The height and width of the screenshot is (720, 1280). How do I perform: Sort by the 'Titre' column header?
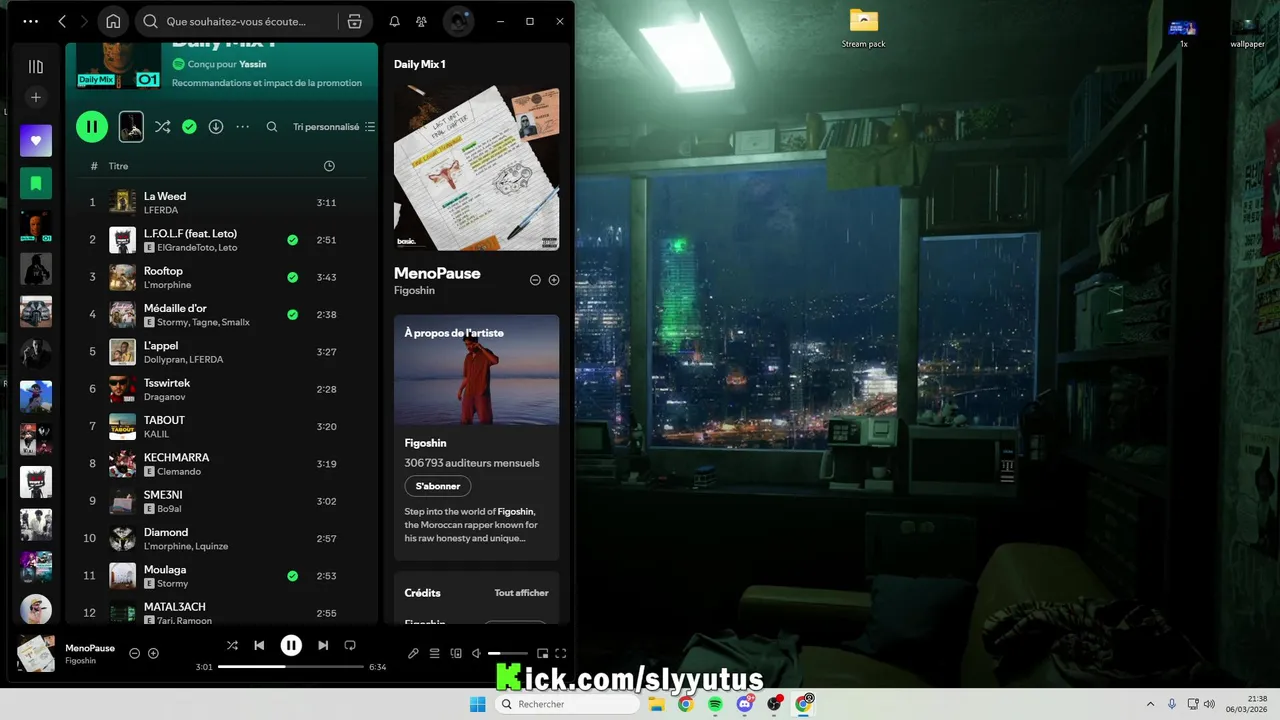point(118,166)
